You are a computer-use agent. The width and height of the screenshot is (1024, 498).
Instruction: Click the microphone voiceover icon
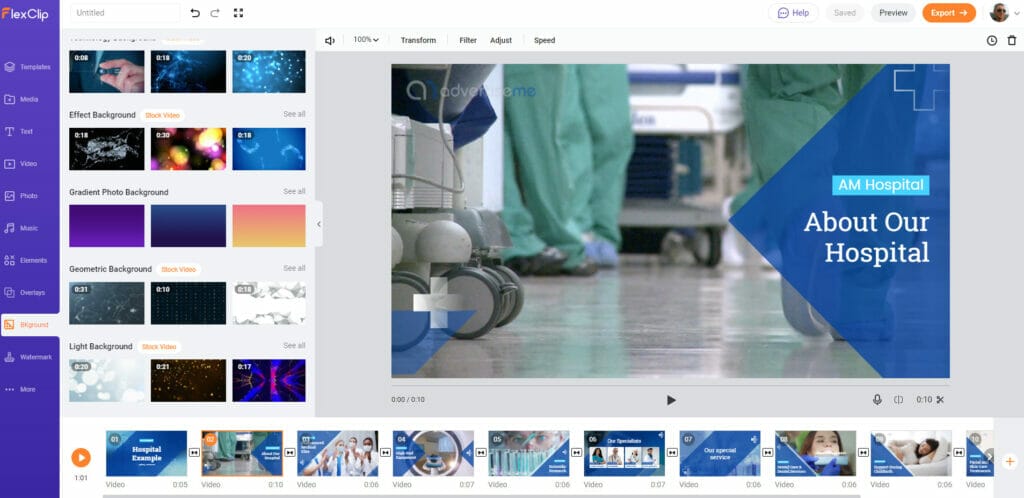click(x=877, y=399)
